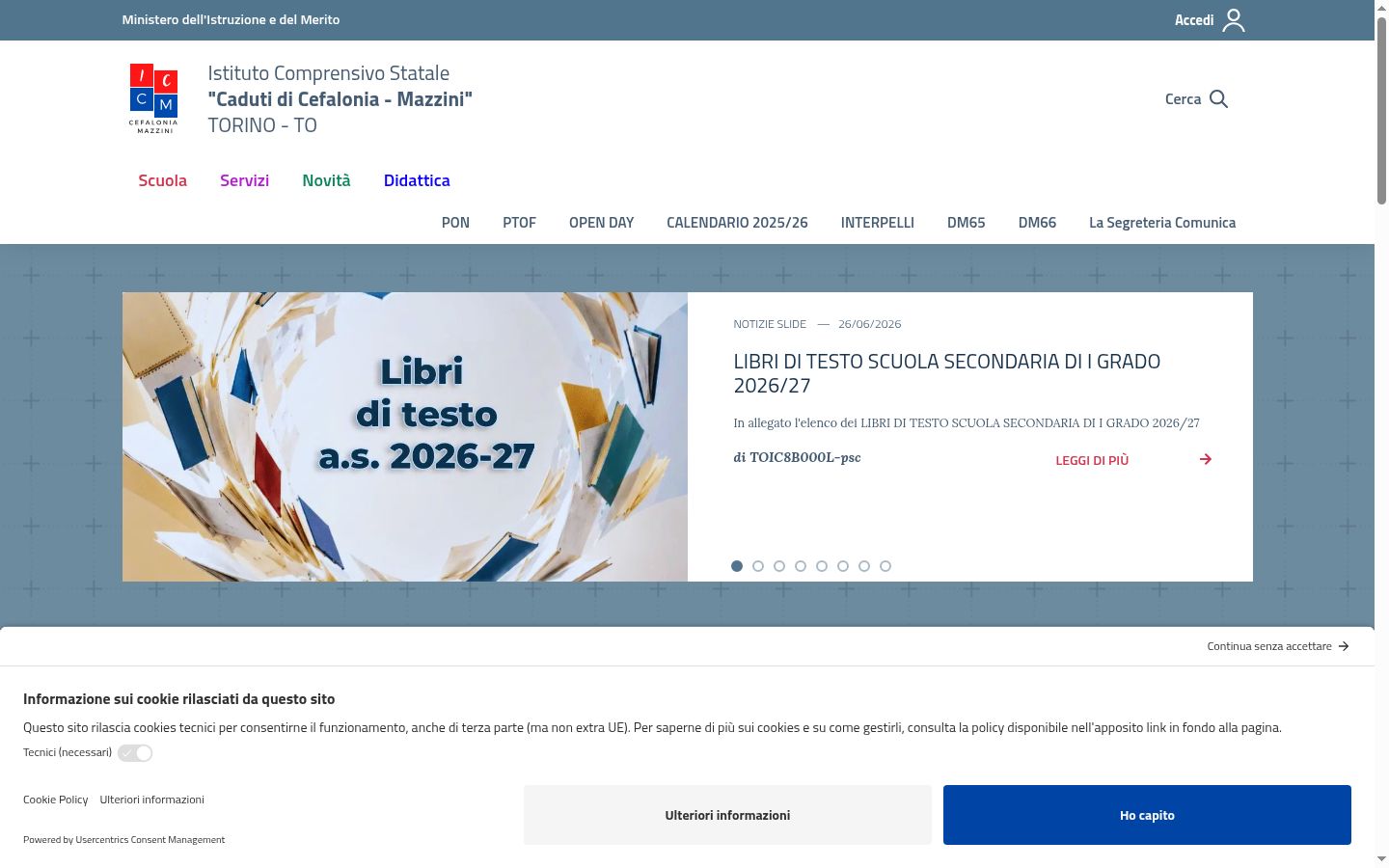1389x868 pixels.
Task: Open the Libri di testo news headline
Action: coord(946,373)
